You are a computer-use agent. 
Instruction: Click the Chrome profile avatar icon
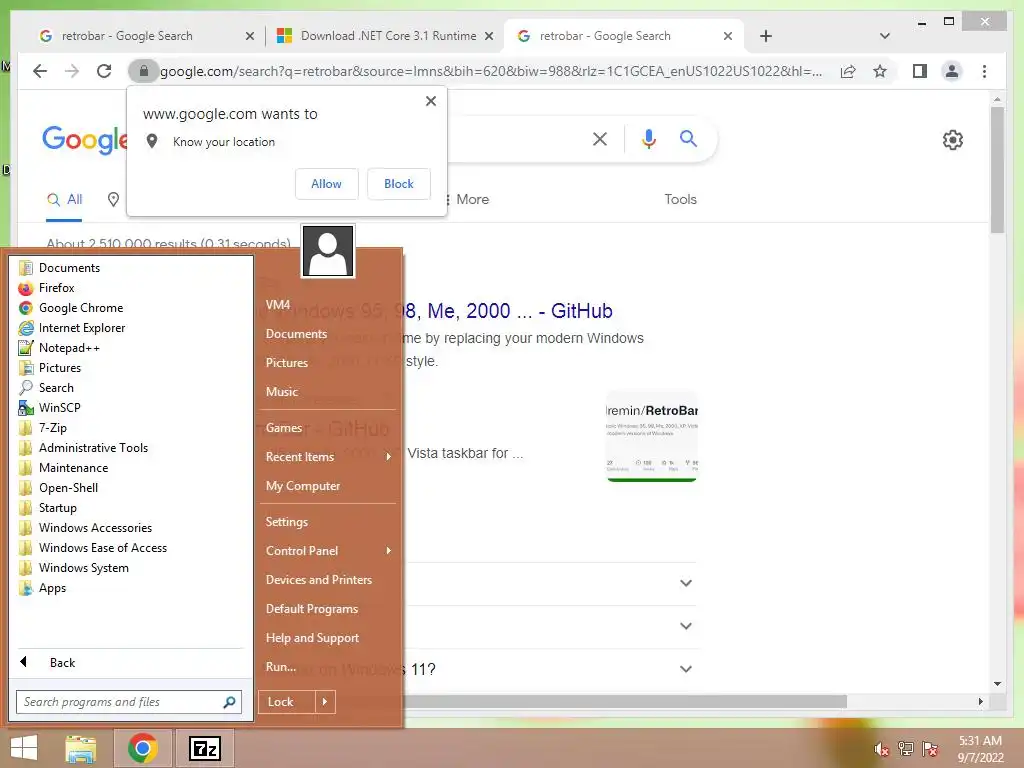click(952, 71)
